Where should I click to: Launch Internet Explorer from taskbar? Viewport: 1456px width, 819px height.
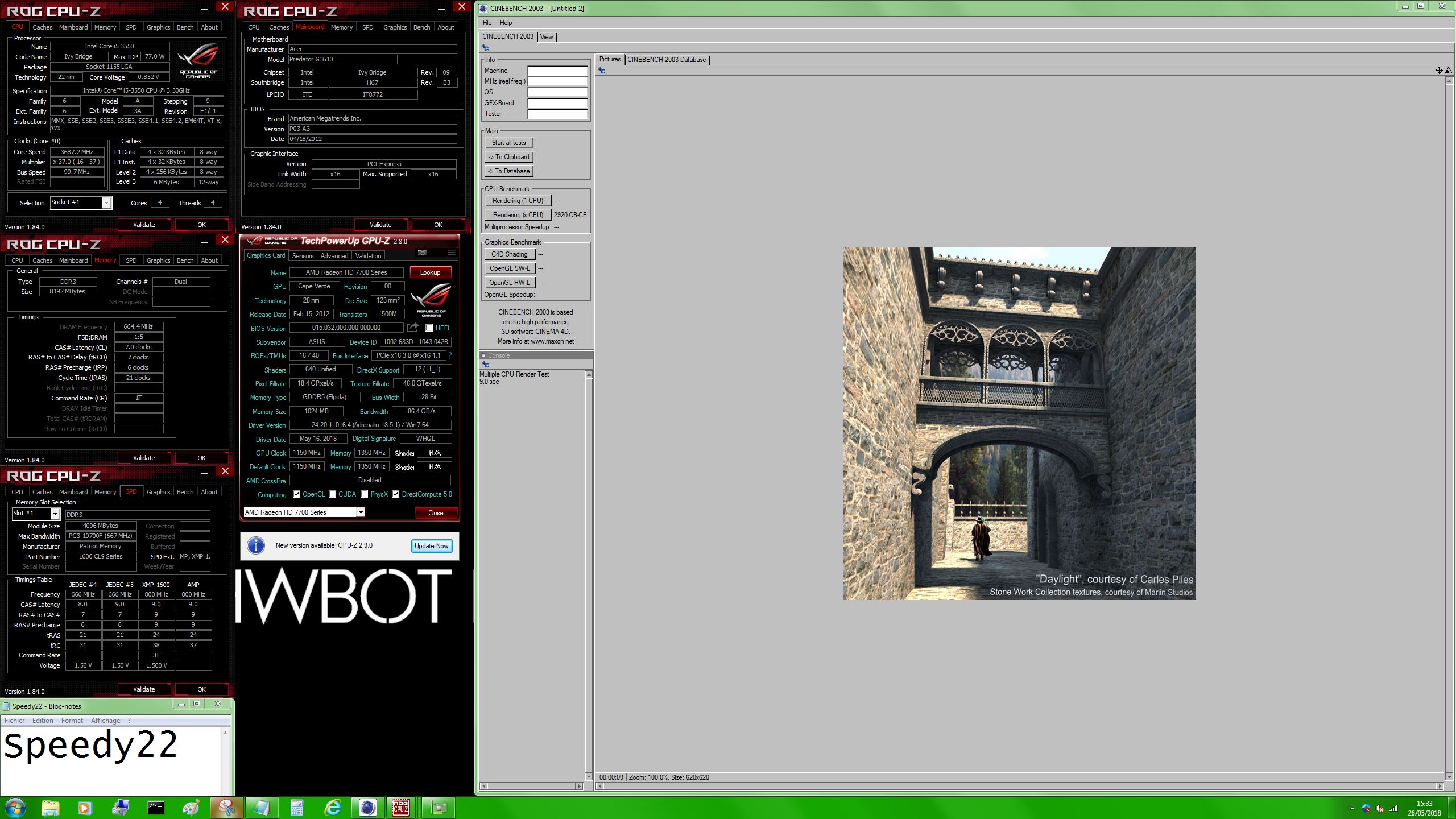click(x=333, y=808)
